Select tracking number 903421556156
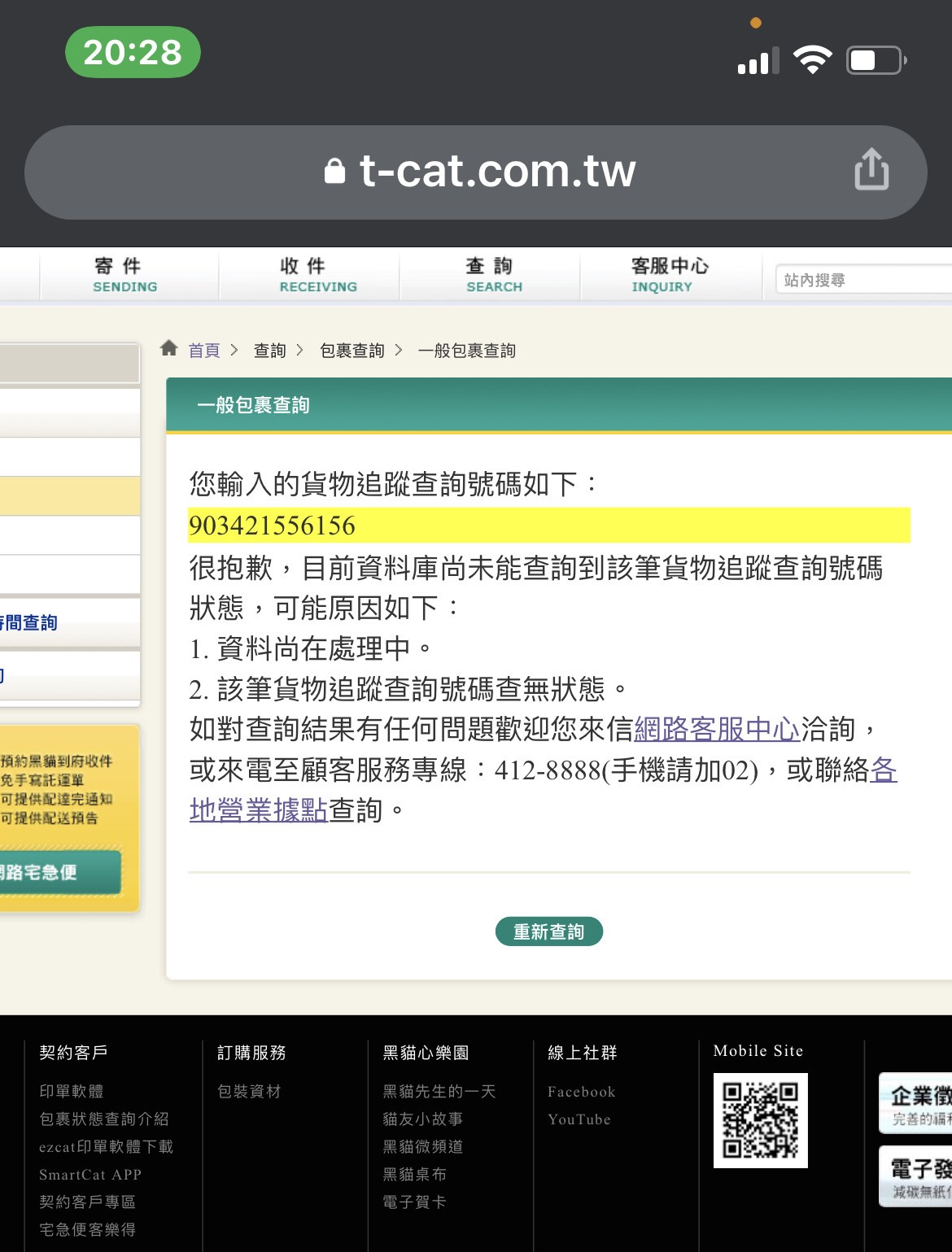952x1252 pixels. [x=272, y=526]
